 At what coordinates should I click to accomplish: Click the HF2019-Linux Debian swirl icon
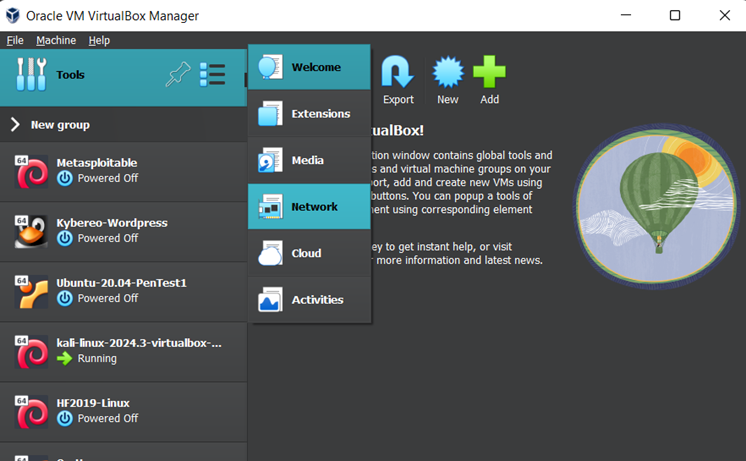coord(31,412)
